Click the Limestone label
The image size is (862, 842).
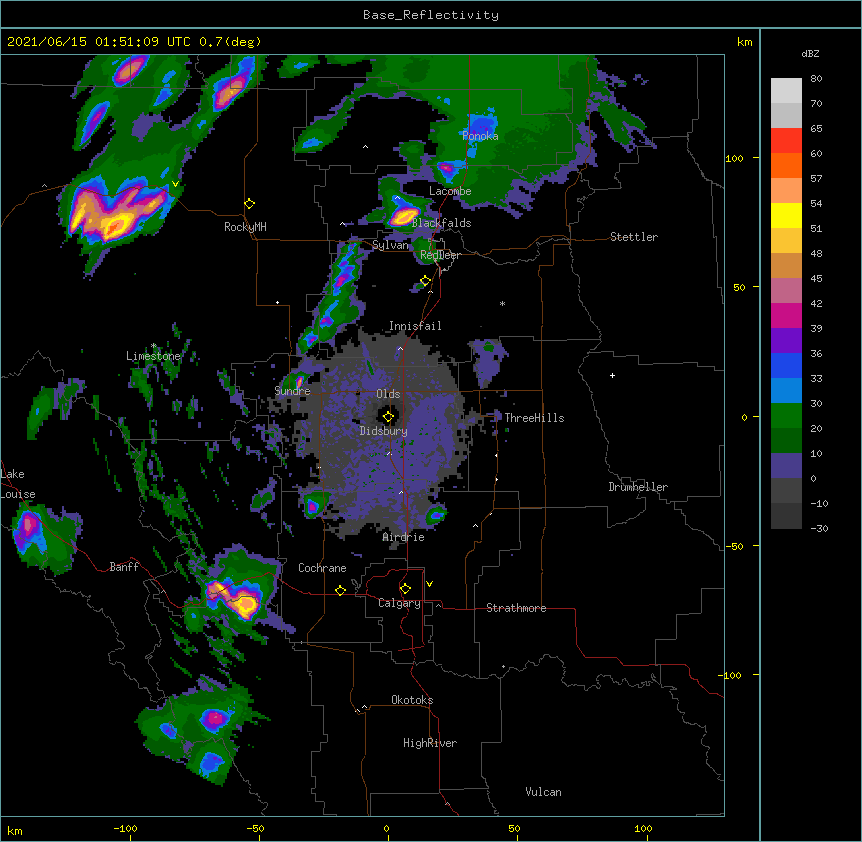point(153,356)
